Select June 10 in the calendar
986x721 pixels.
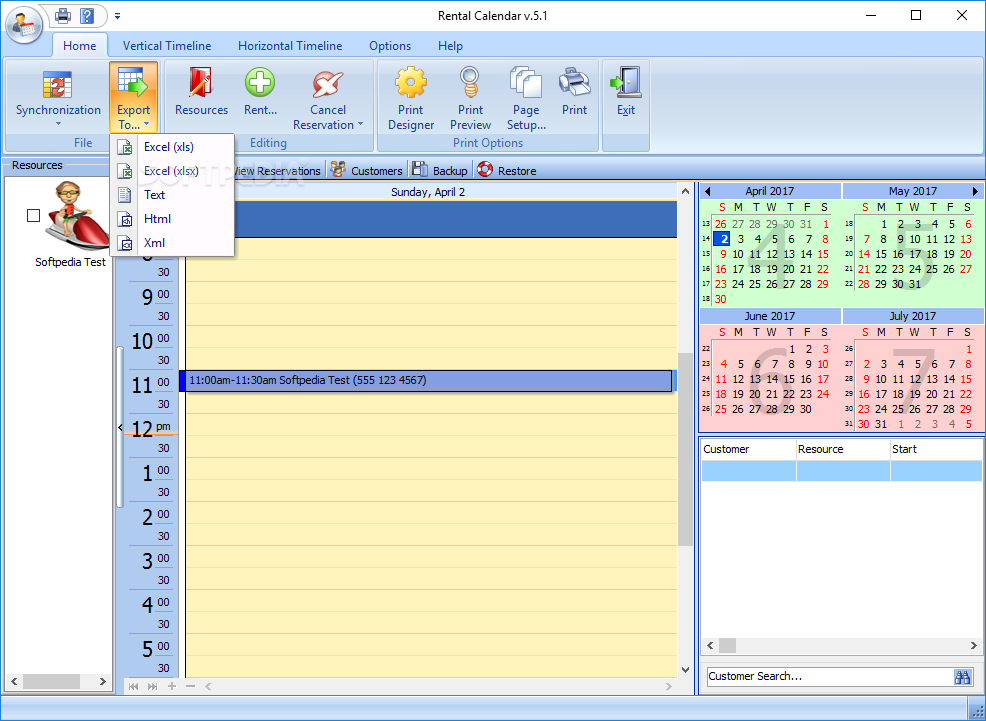[823, 364]
